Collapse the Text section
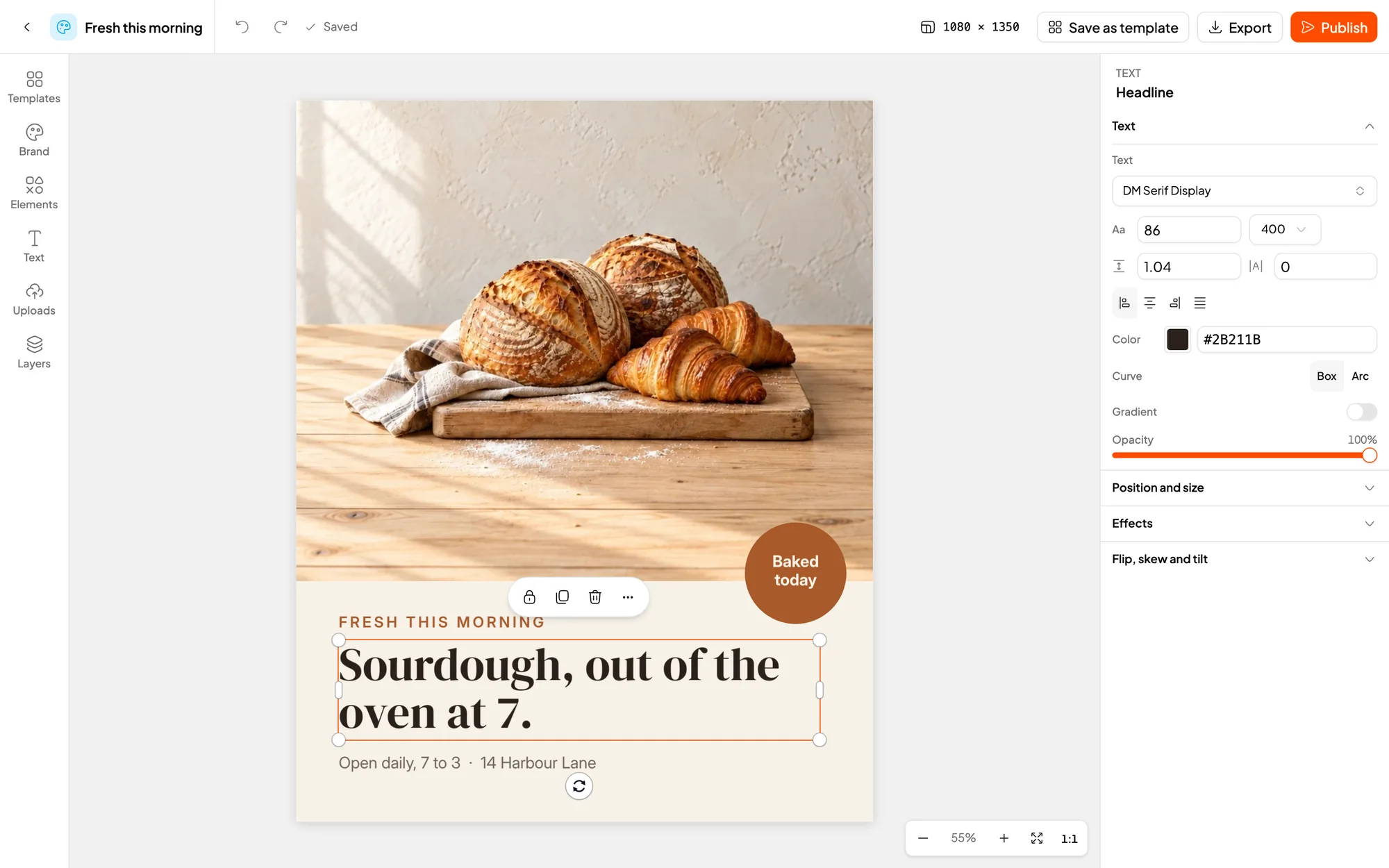The width and height of the screenshot is (1389, 868). [x=1370, y=126]
